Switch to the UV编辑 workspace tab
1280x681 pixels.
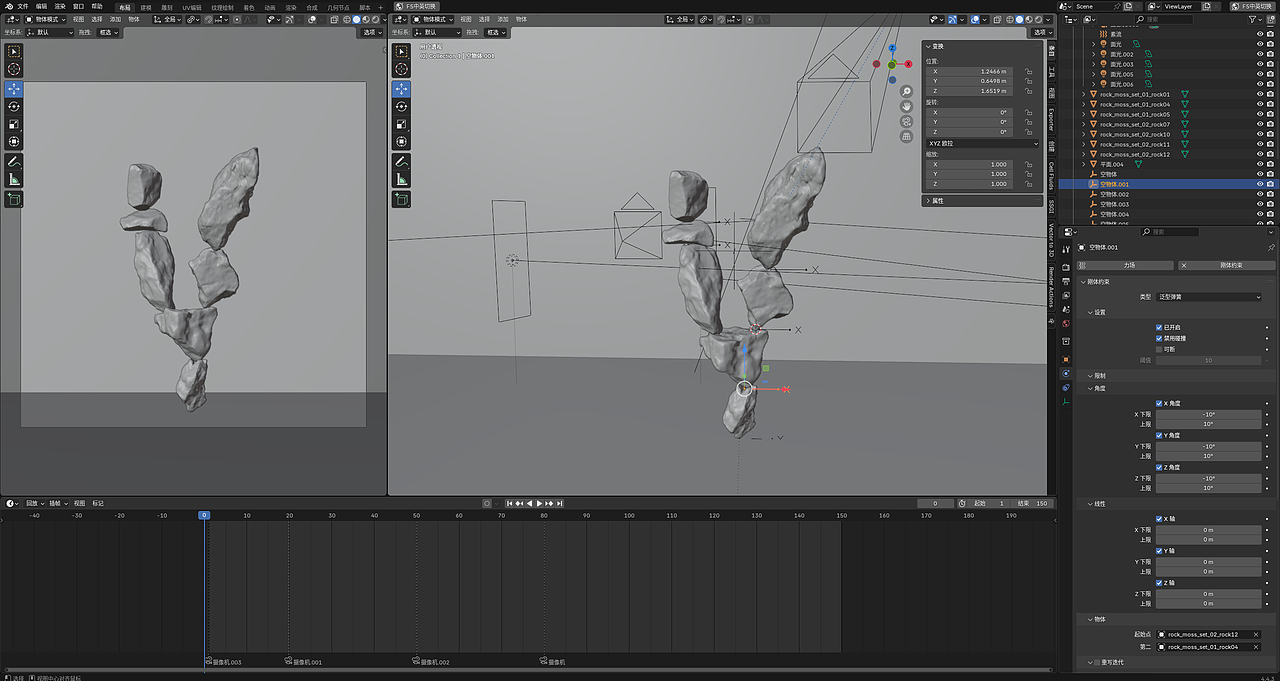191,7
